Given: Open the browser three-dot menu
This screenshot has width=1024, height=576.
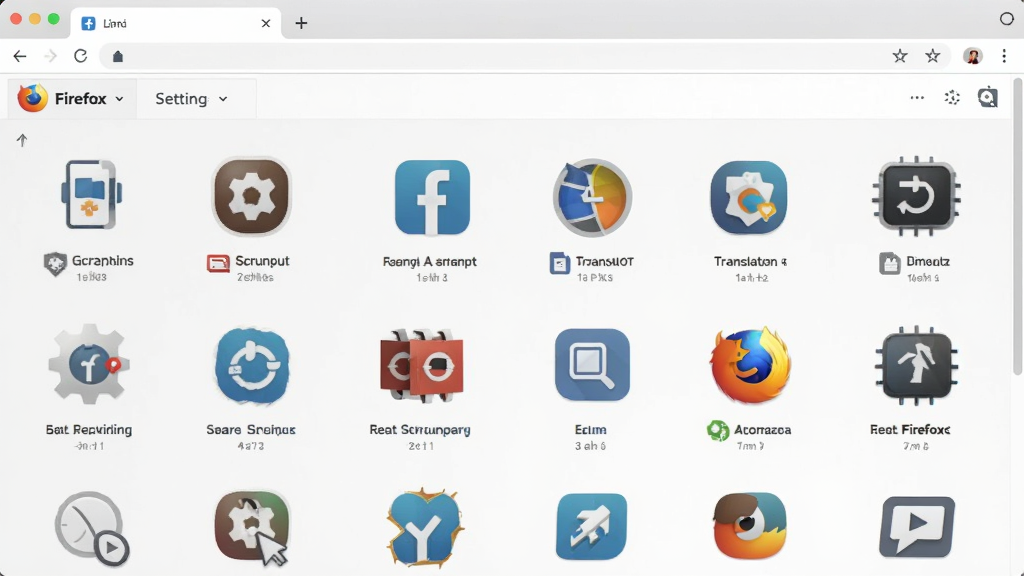Looking at the screenshot, I should (1004, 56).
